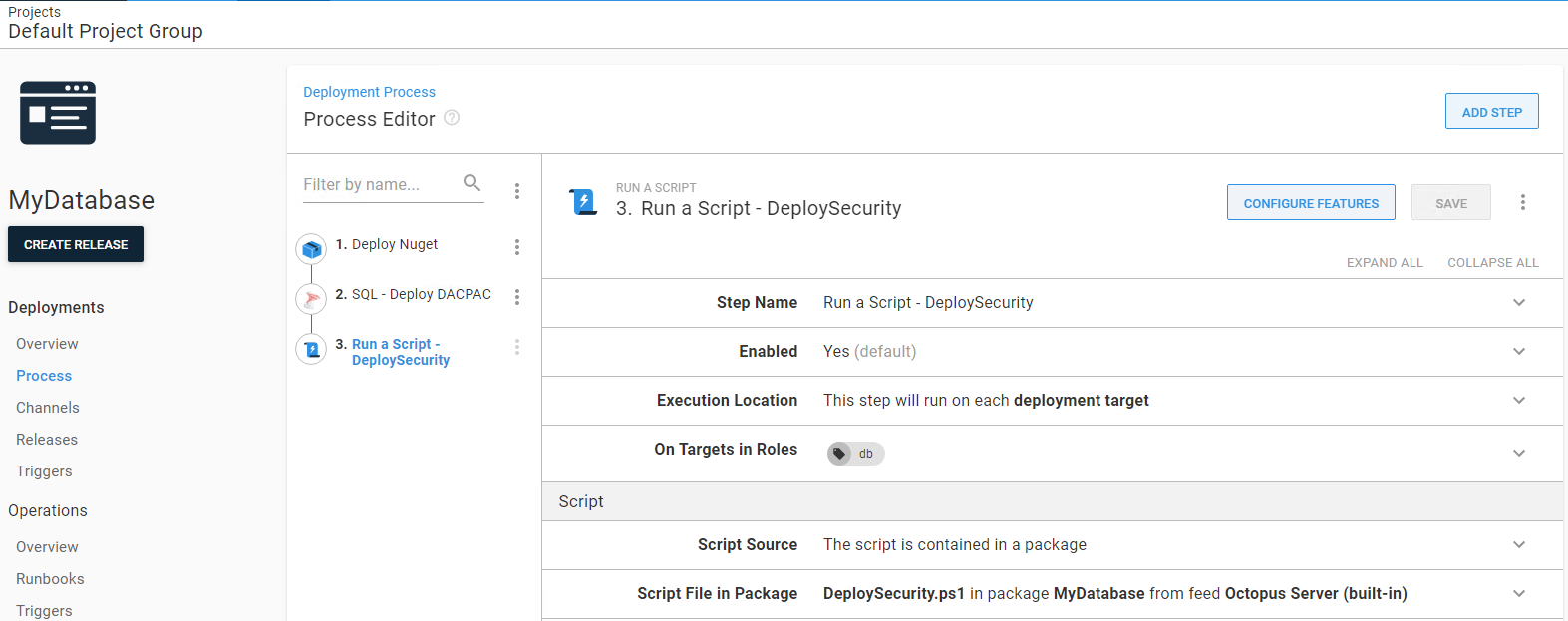The width and height of the screenshot is (1568, 621).
Task: Expand the Script Source section
Action: pos(1519,545)
